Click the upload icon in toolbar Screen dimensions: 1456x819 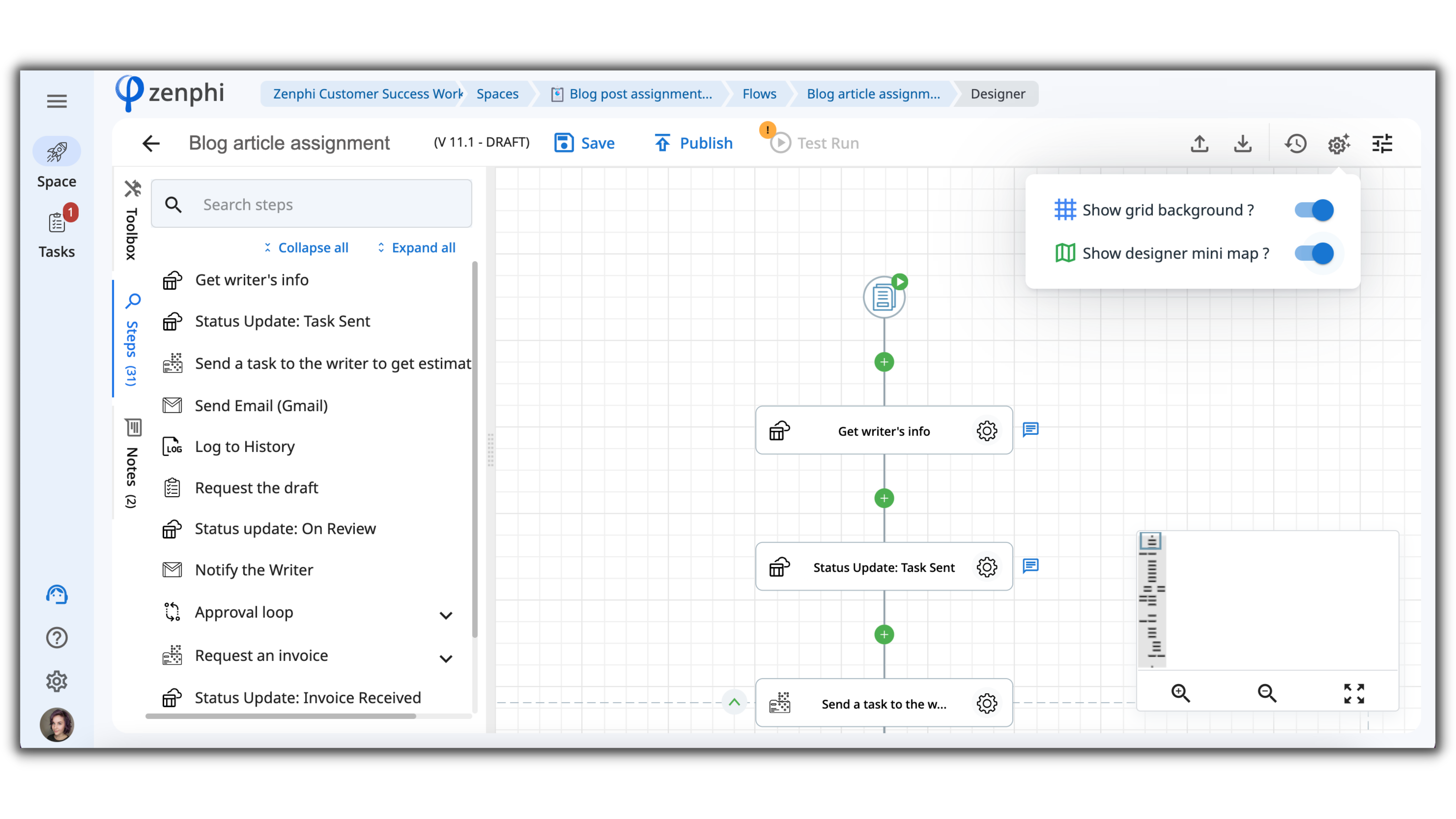point(1200,144)
